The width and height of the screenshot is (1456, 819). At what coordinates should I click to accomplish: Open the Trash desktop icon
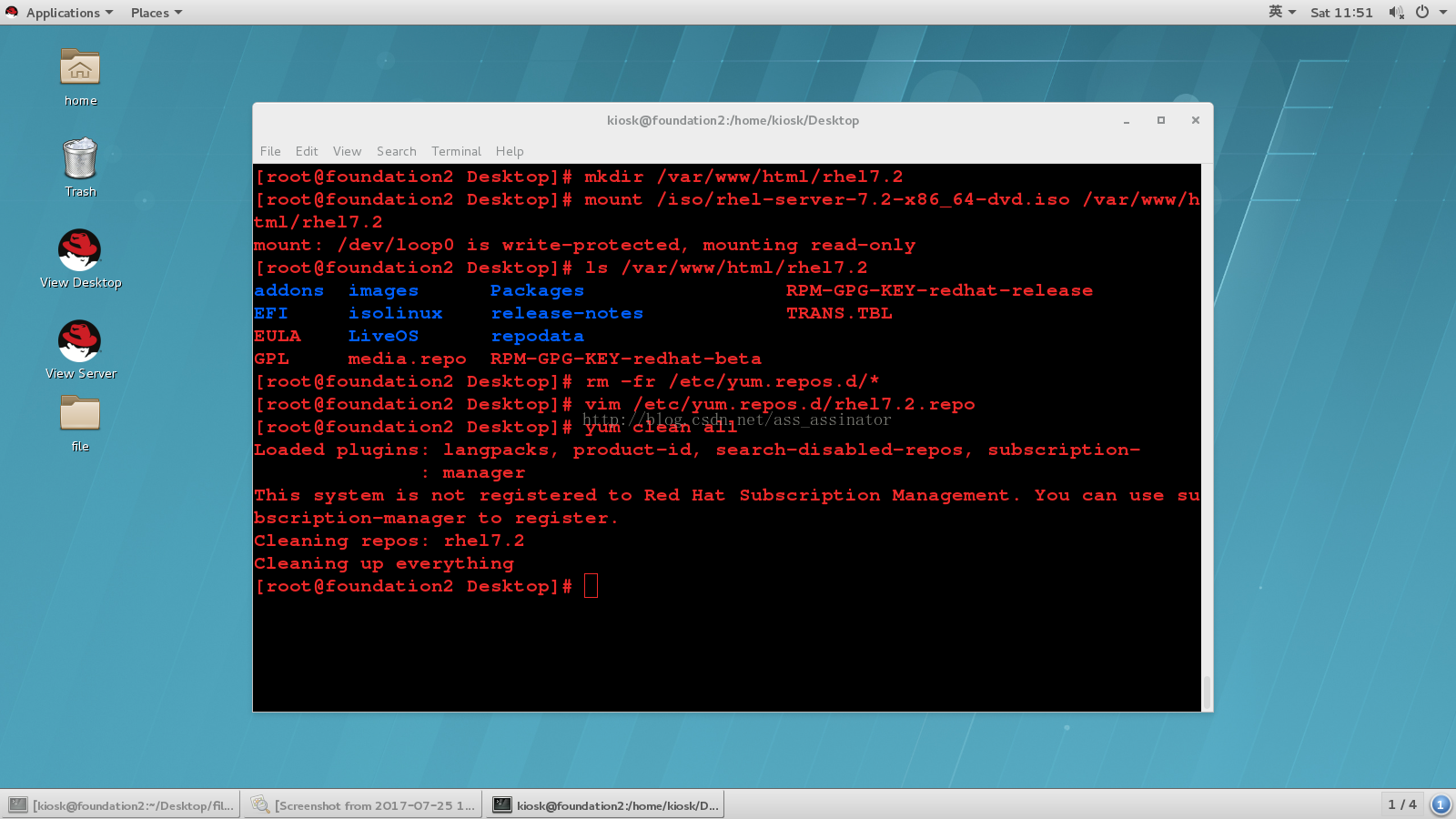[80, 159]
